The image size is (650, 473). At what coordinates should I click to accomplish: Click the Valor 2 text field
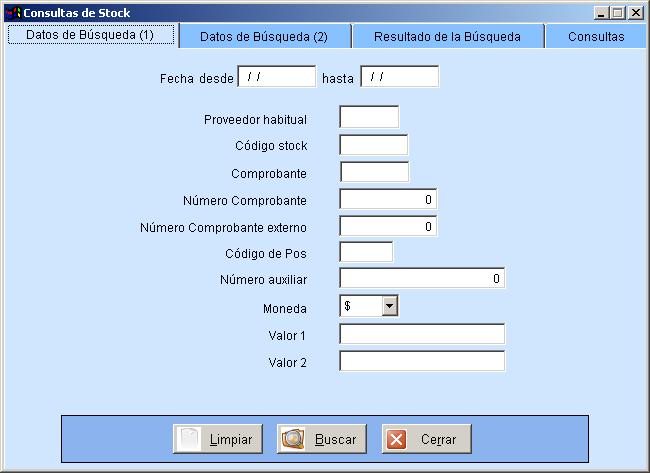pyautogui.click(x=422, y=361)
